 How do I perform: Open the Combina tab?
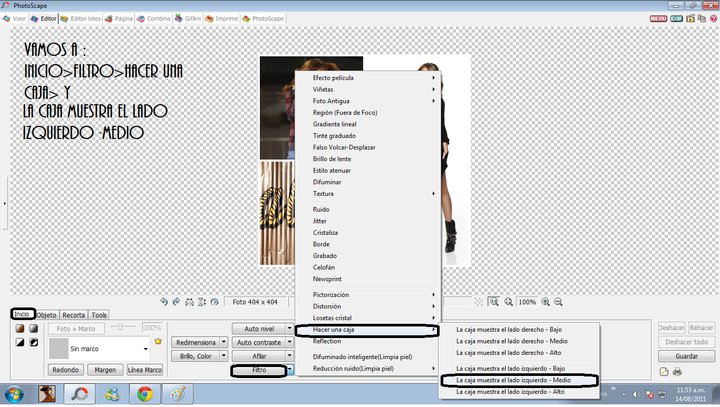[154, 18]
